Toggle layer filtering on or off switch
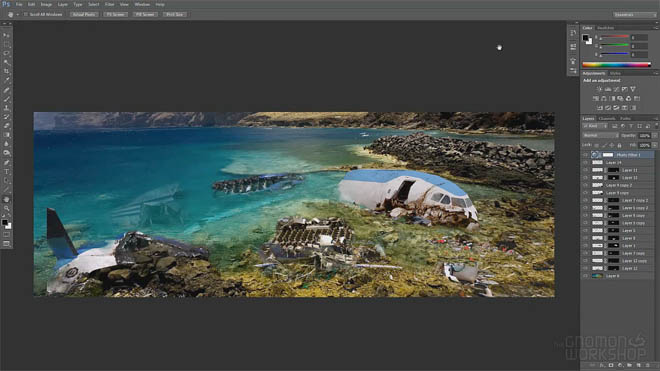This screenshot has width=660, height=371. click(x=656, y=125)
